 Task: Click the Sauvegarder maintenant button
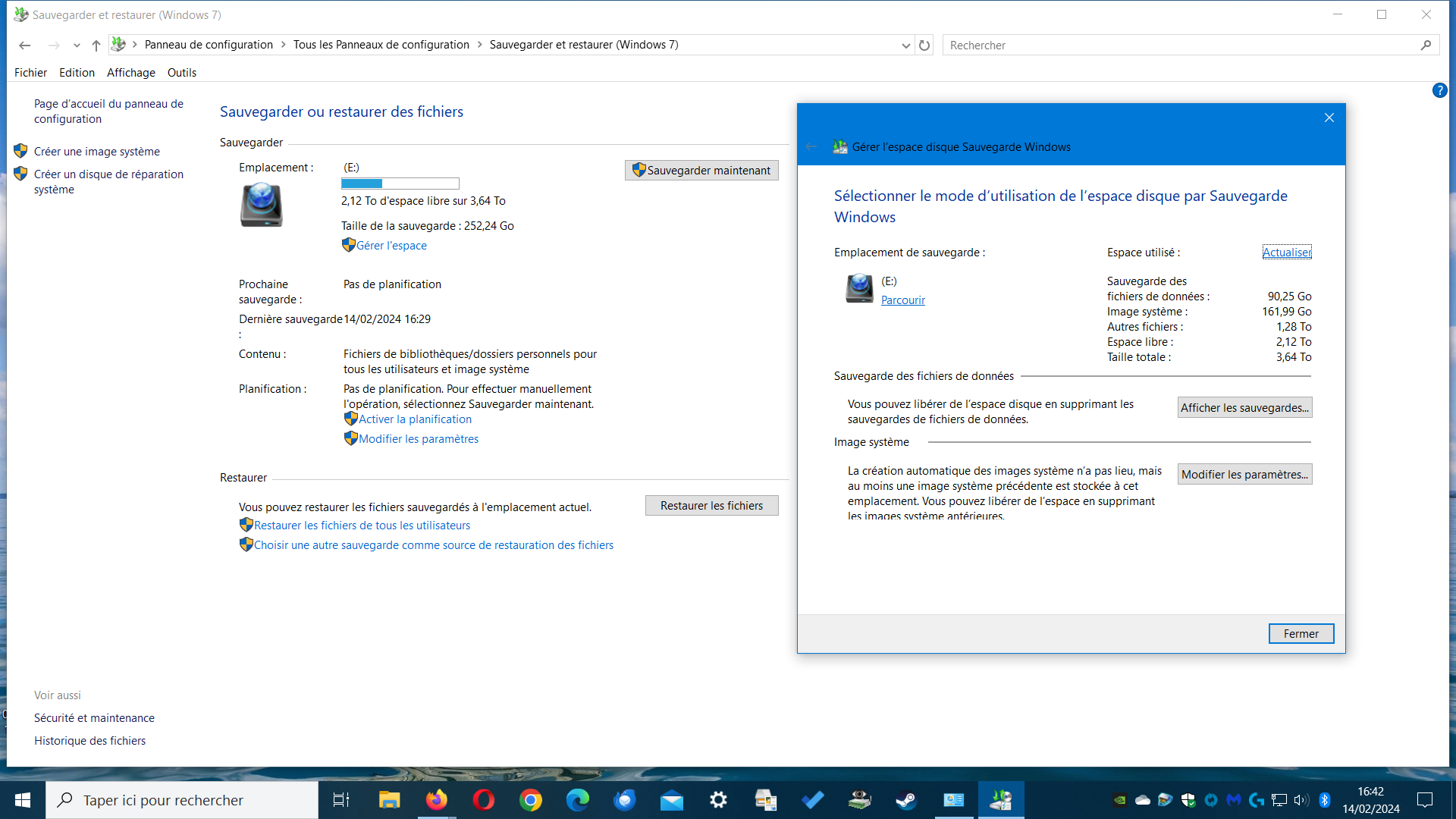point(701,171)
